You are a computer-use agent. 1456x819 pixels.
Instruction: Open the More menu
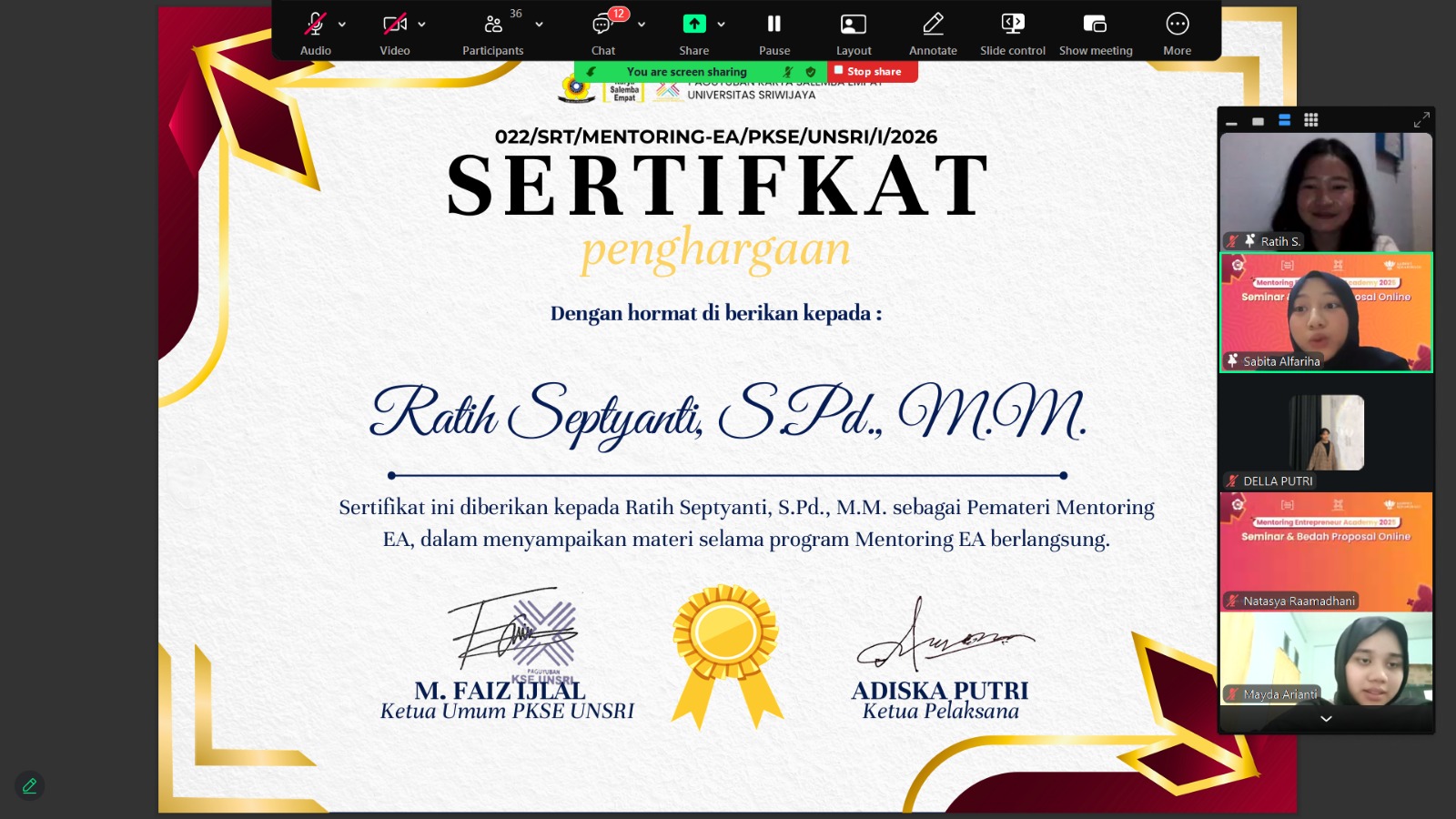point(1178,32)
